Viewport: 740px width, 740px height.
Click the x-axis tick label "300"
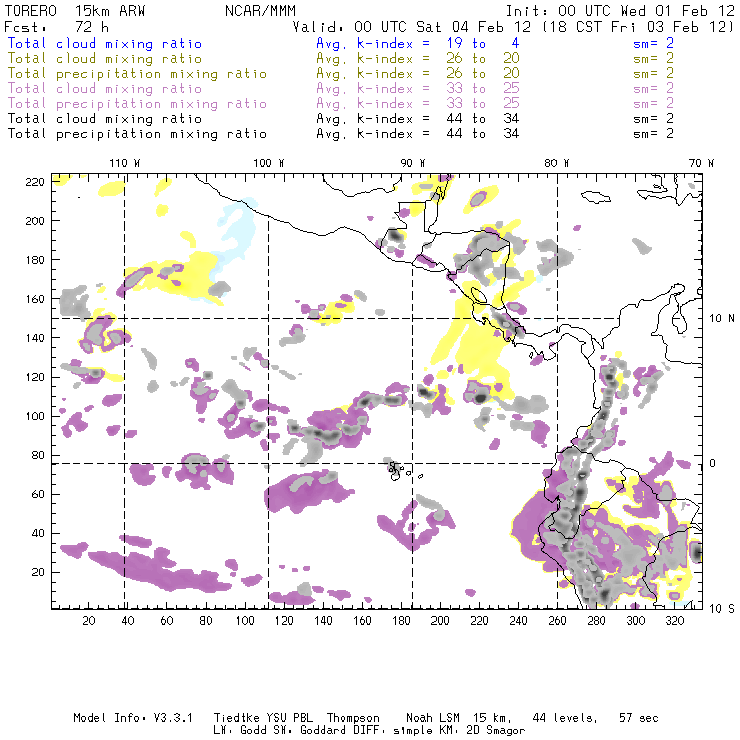[x=636, y=621]
